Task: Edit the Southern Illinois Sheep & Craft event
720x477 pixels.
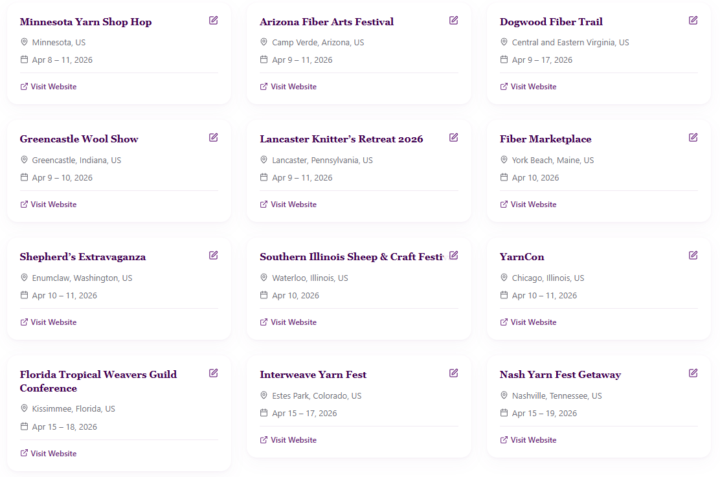Action: pyautogui.click(x=454, y=255)
